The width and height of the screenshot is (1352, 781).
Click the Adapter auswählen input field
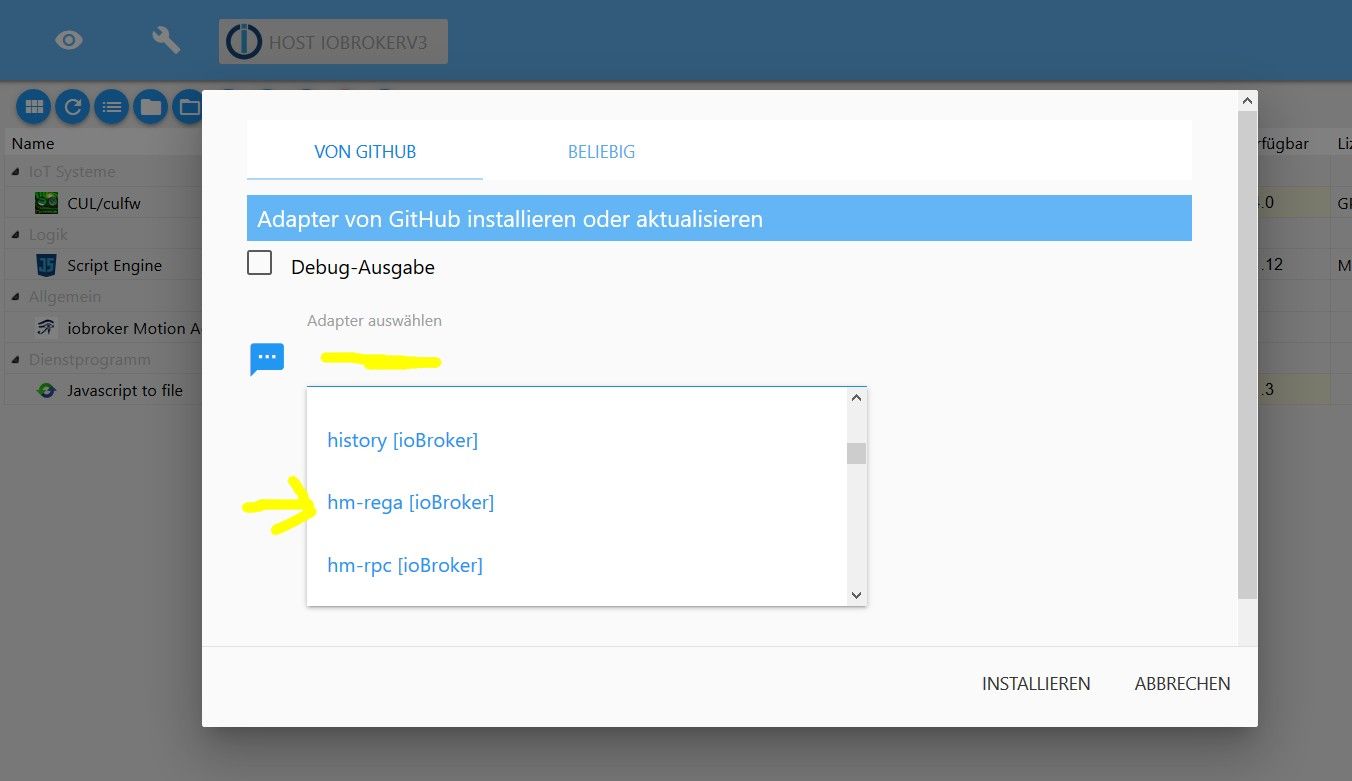point(587,362)
